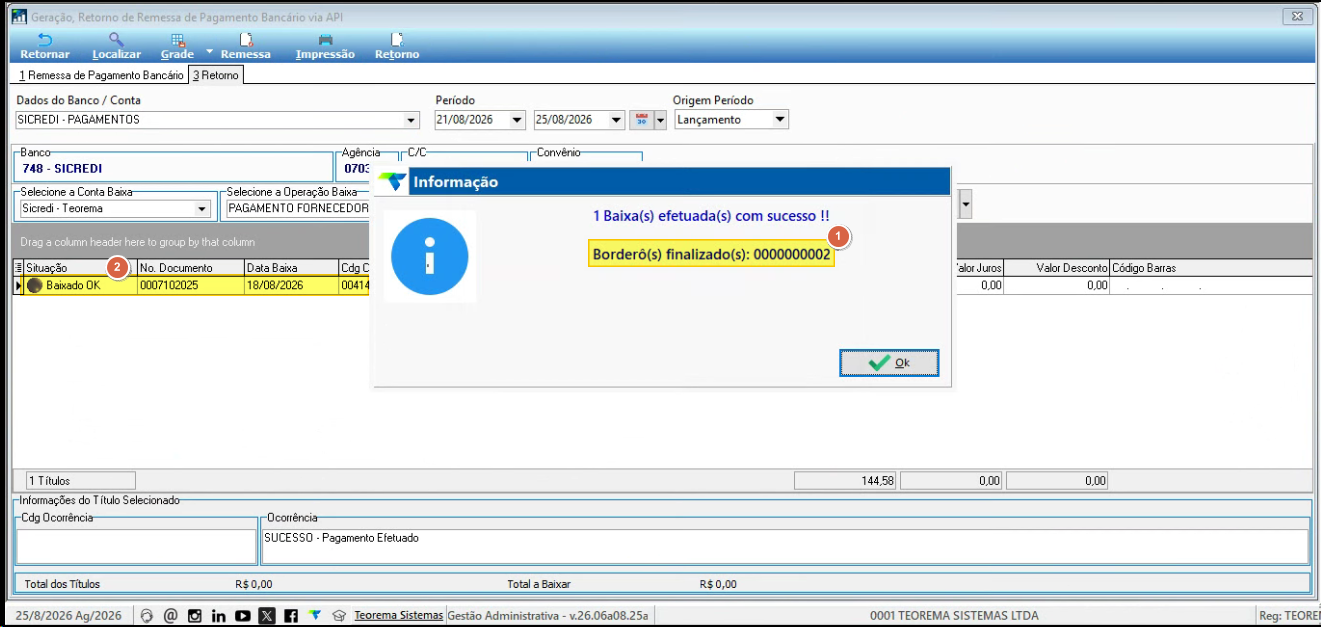Open the Instagram icon in status bar
Image resolution: width=1321 pixels, height=627 pixels.
[x=194, y=616]
